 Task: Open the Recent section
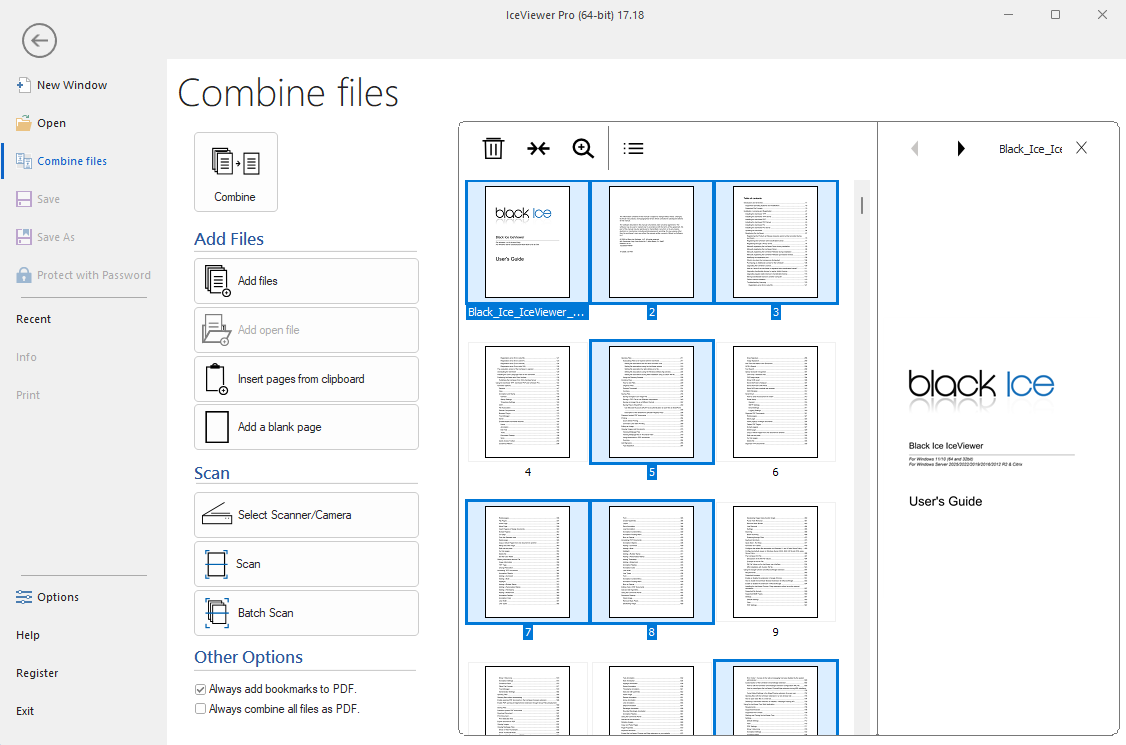[x=34, y=319]
